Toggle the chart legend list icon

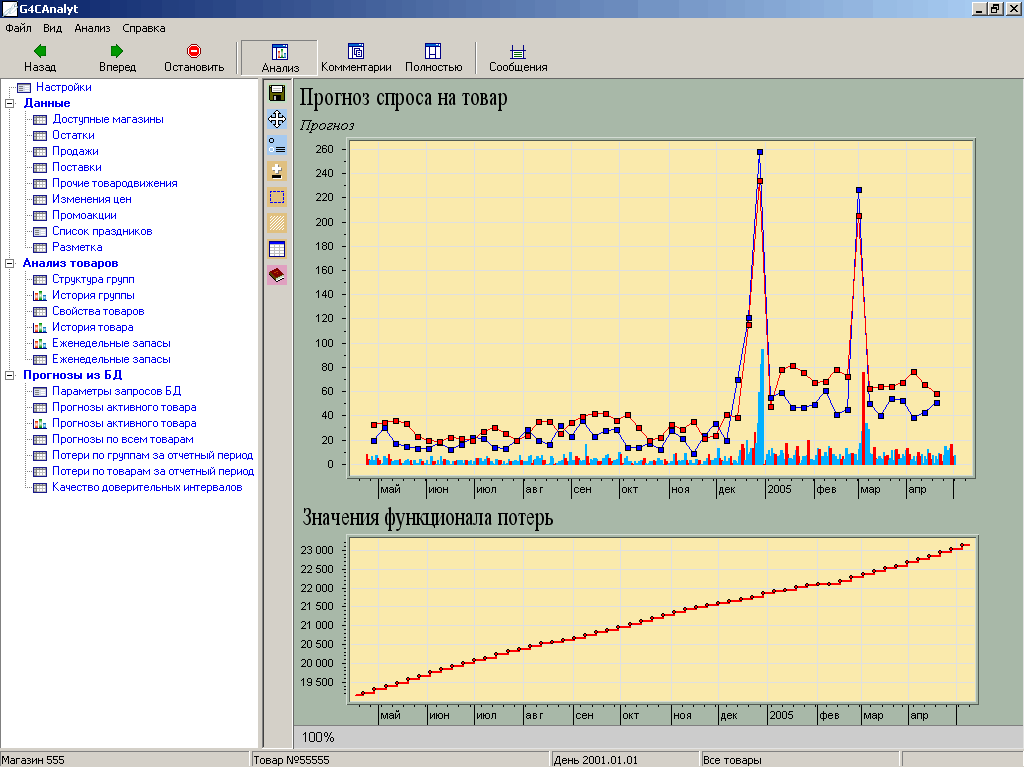coord(277,145)
